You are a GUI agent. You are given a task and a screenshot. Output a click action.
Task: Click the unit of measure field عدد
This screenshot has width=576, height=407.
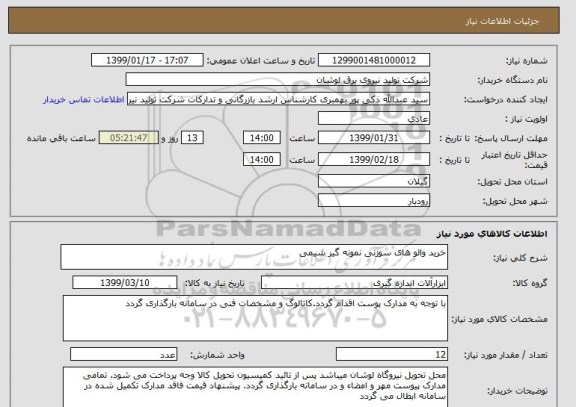coord(123,354)
